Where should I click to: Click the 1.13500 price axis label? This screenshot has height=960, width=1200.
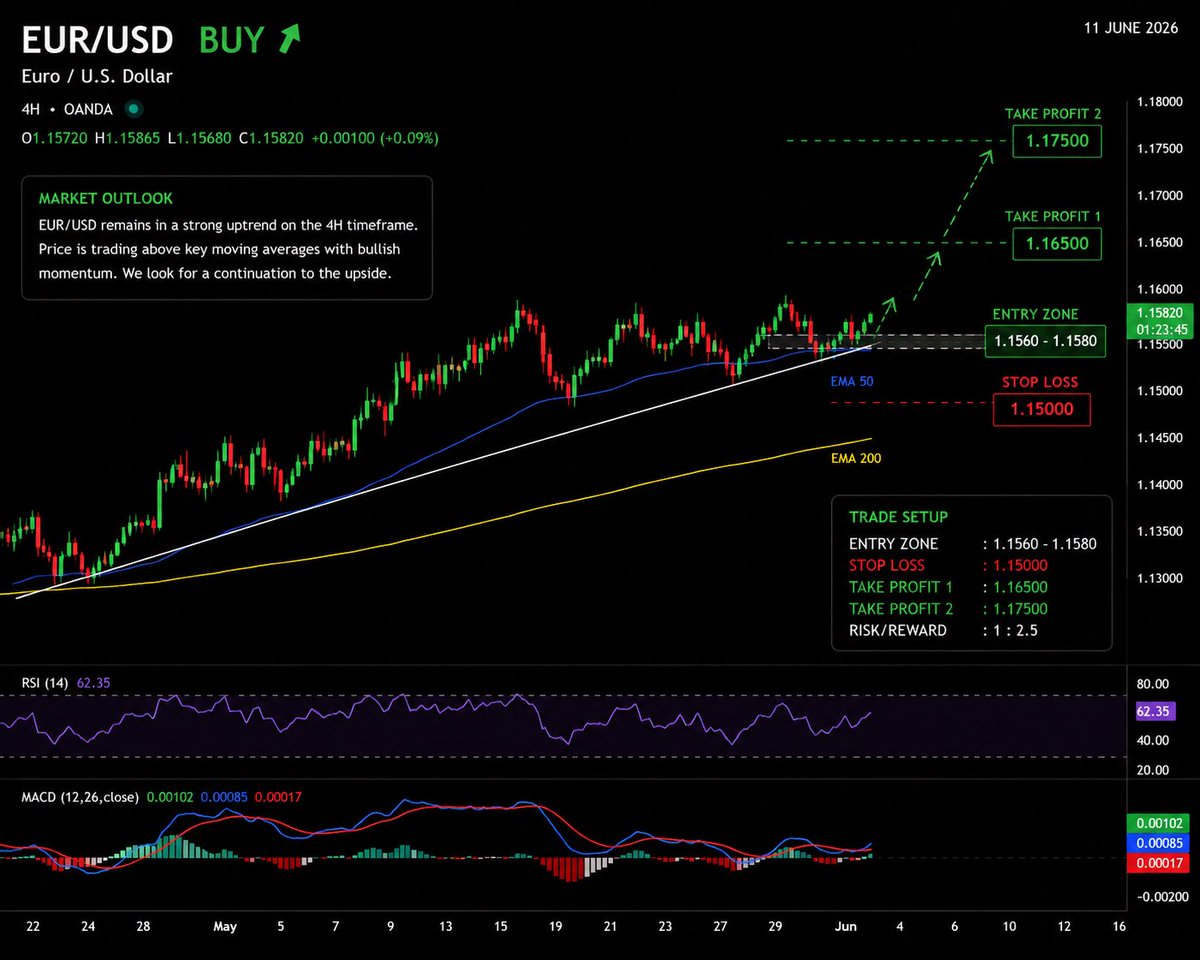click(1159, 533)
